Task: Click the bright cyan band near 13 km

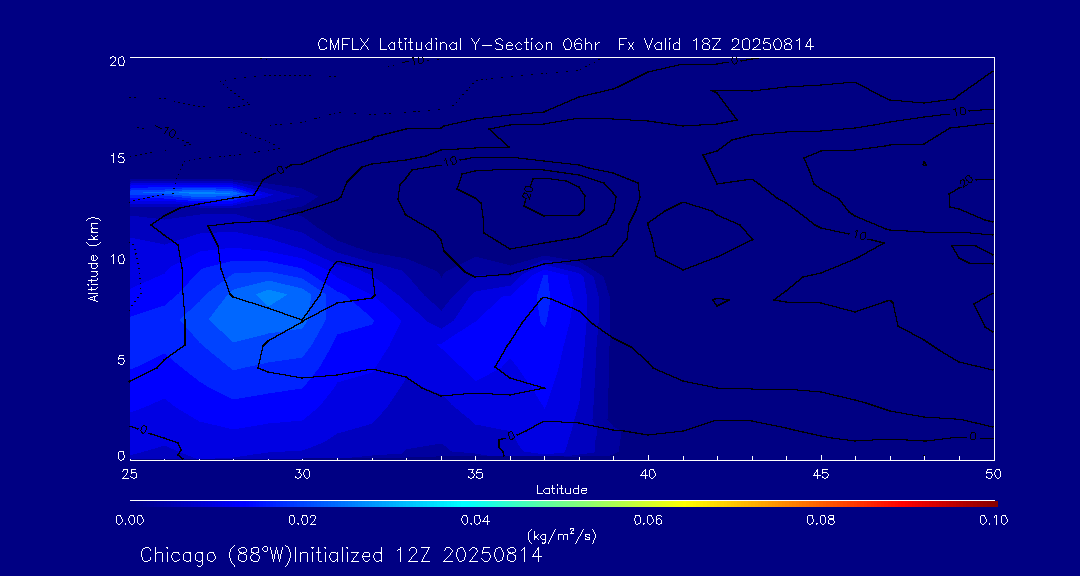Action: click(190, 191)
